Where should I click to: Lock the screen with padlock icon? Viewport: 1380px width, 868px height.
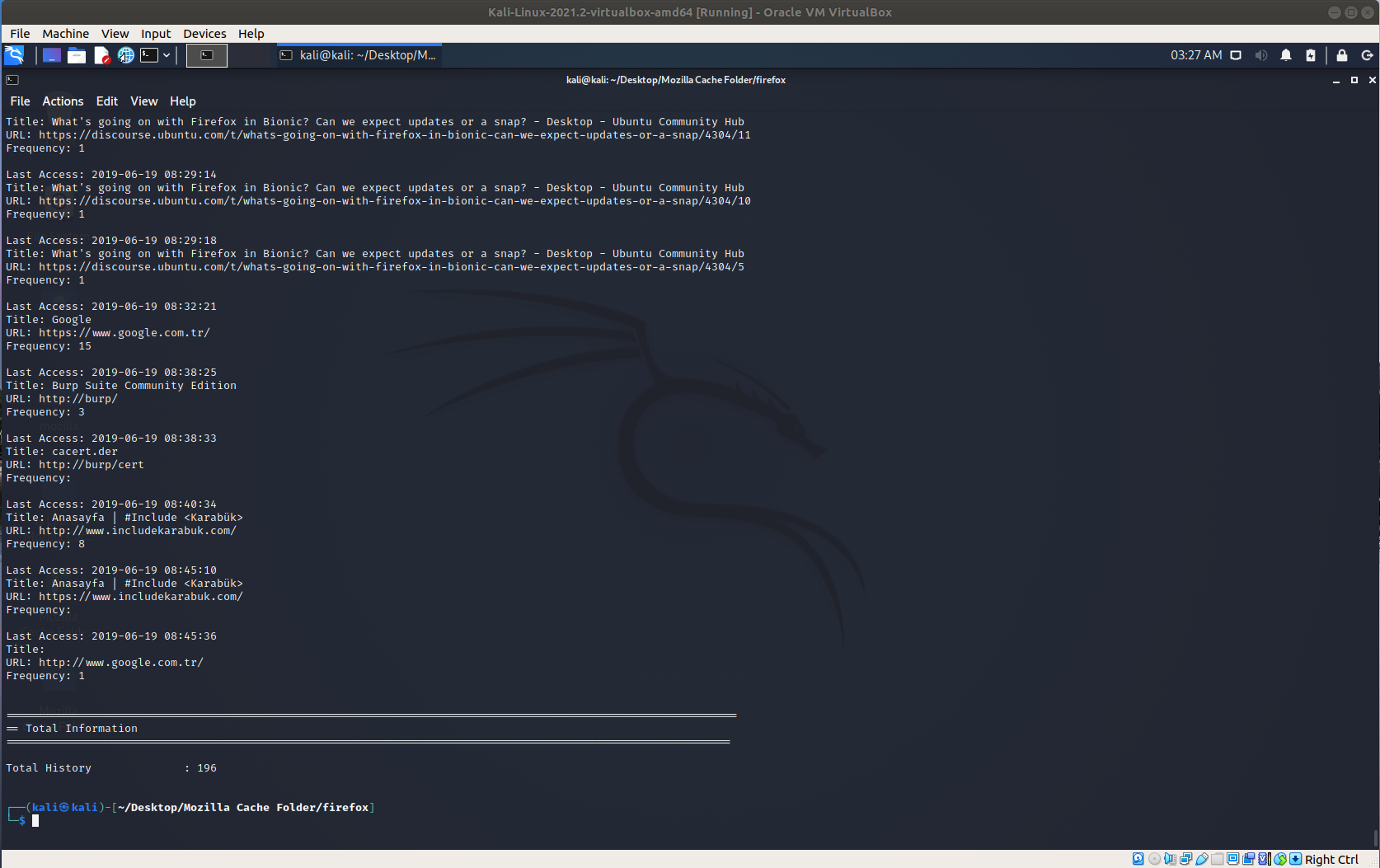point(1342,55)
